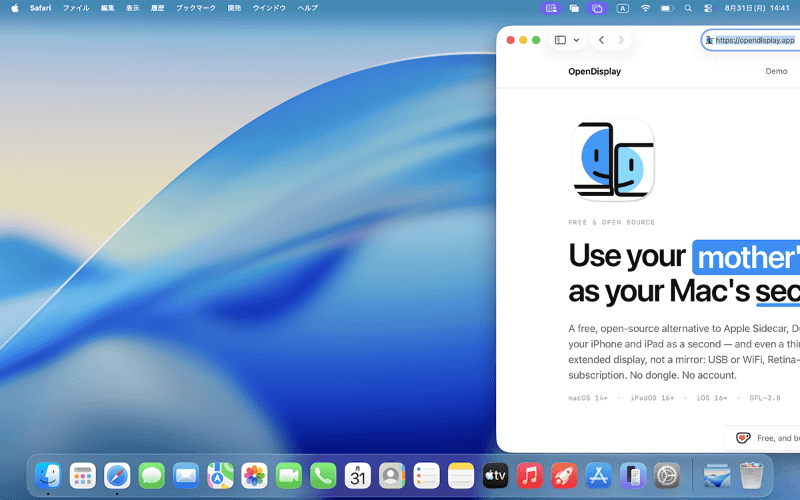Open the 編集 menu
The height and width of the screenshot is (500, 800).
point(108,8)
